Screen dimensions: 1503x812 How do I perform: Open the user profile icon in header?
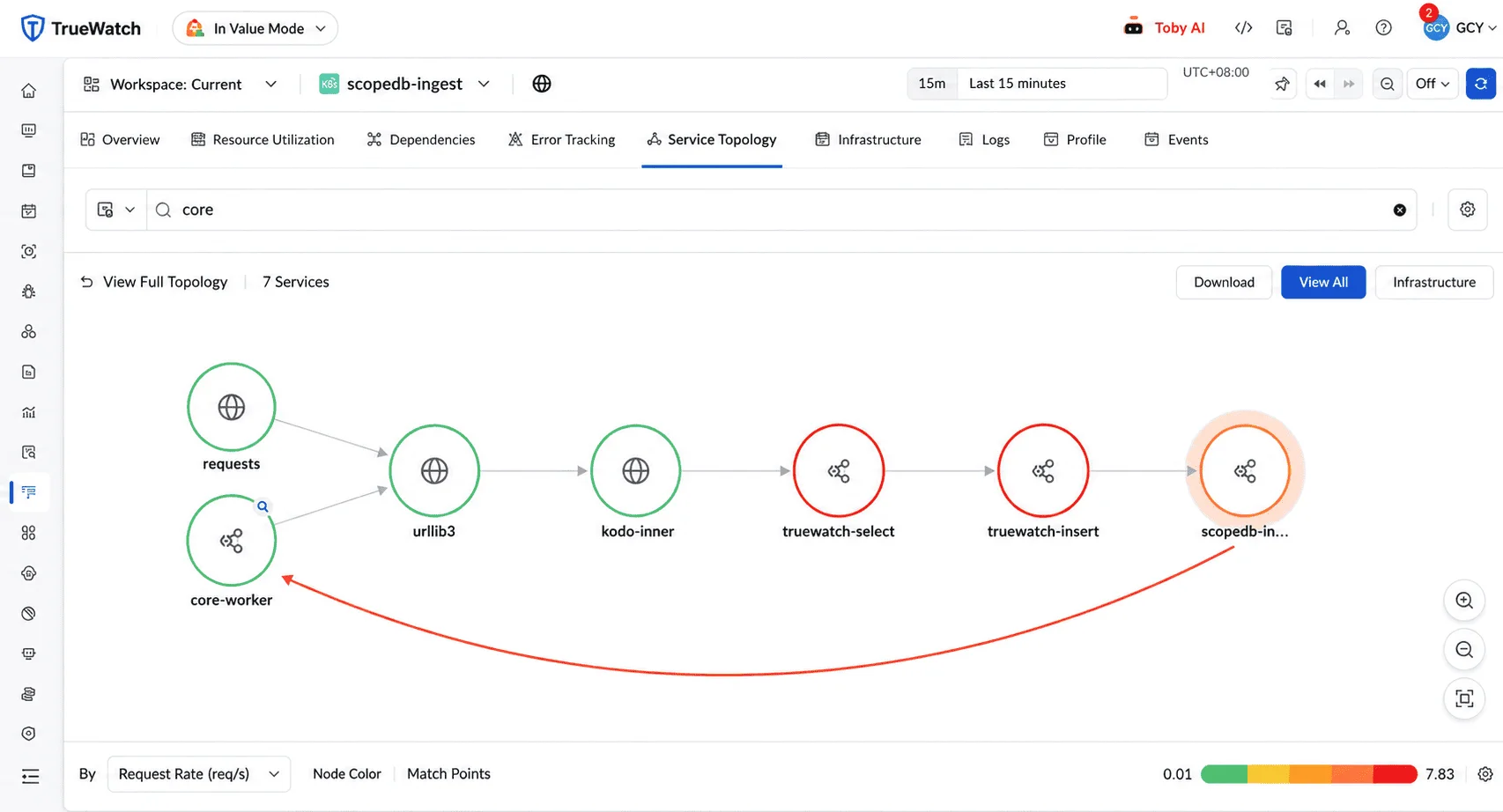[x=1342, y=28]
